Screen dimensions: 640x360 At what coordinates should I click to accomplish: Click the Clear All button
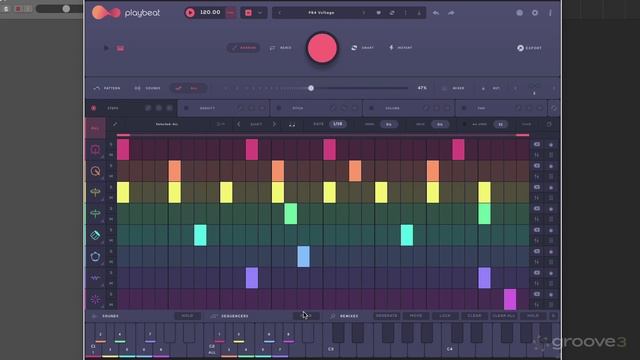504,316
